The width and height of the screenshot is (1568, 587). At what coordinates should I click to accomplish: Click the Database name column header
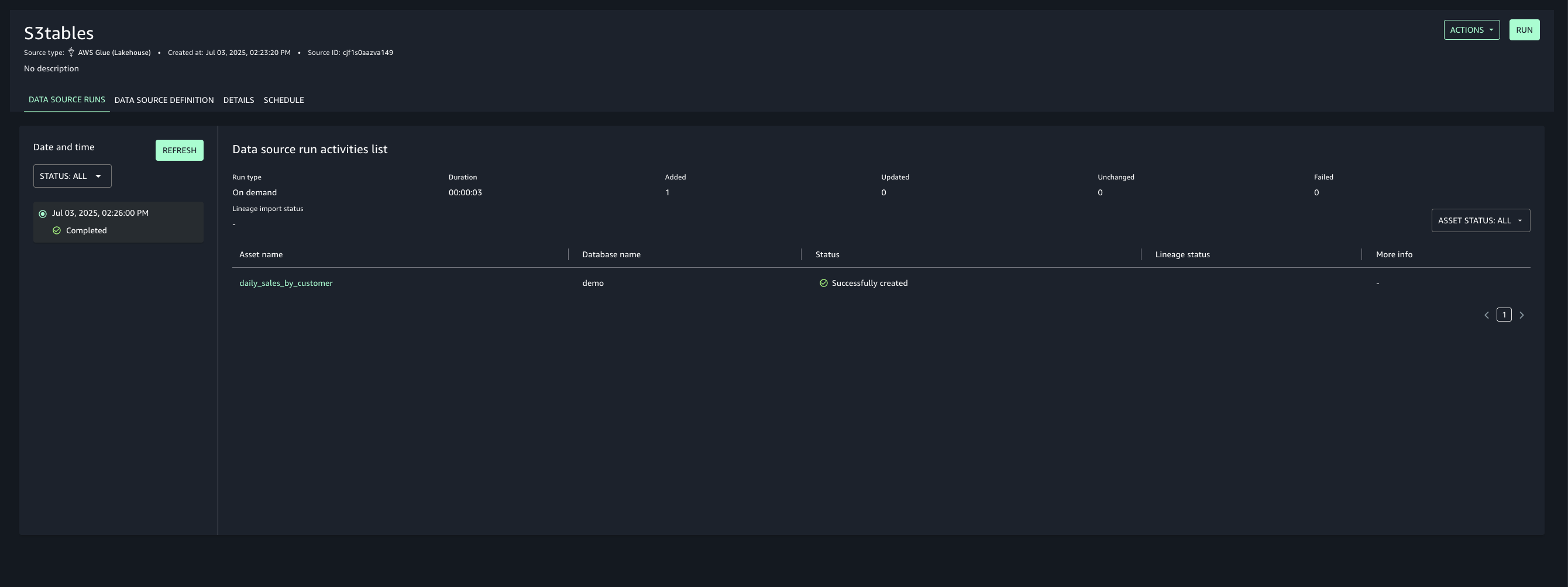(x=610, y=255)
